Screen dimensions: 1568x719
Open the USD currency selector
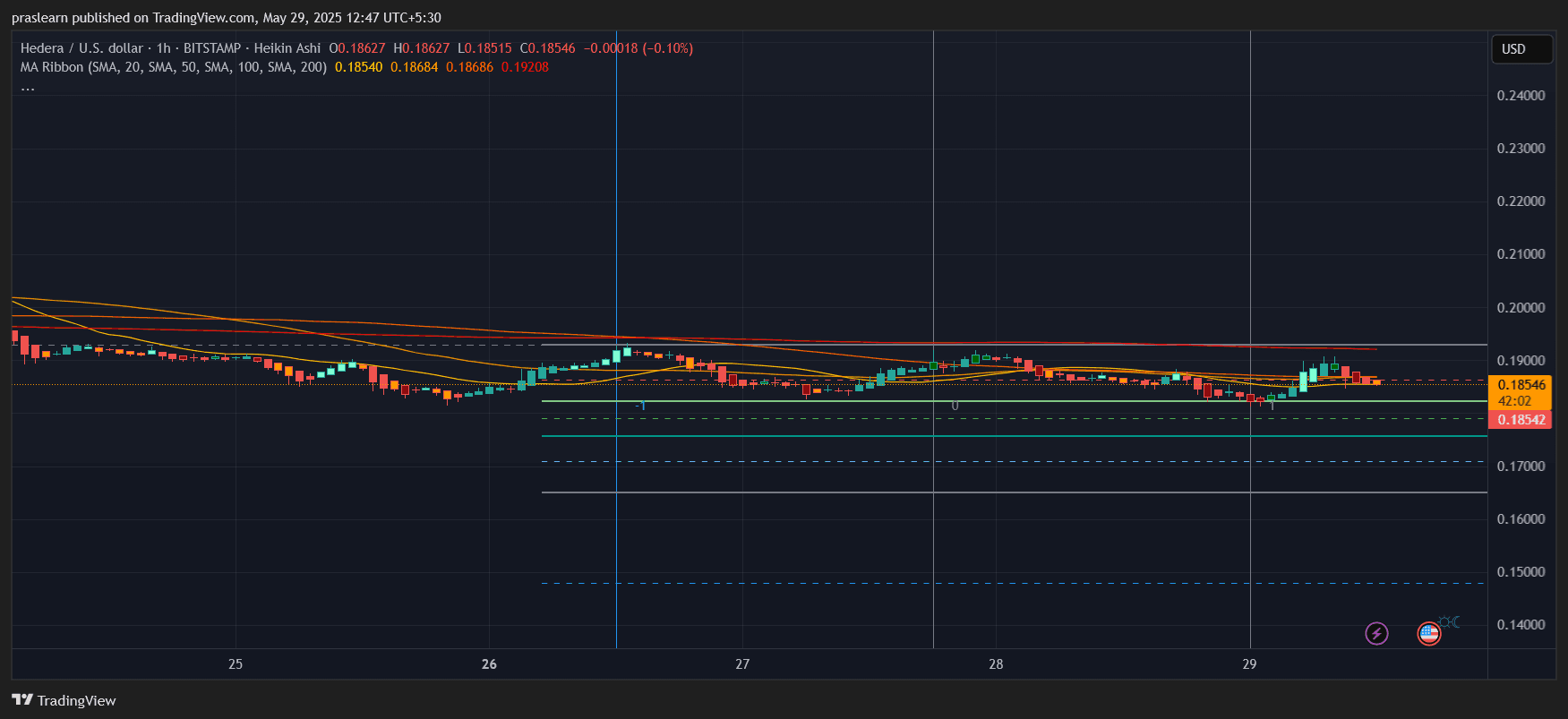(1521, 49)
